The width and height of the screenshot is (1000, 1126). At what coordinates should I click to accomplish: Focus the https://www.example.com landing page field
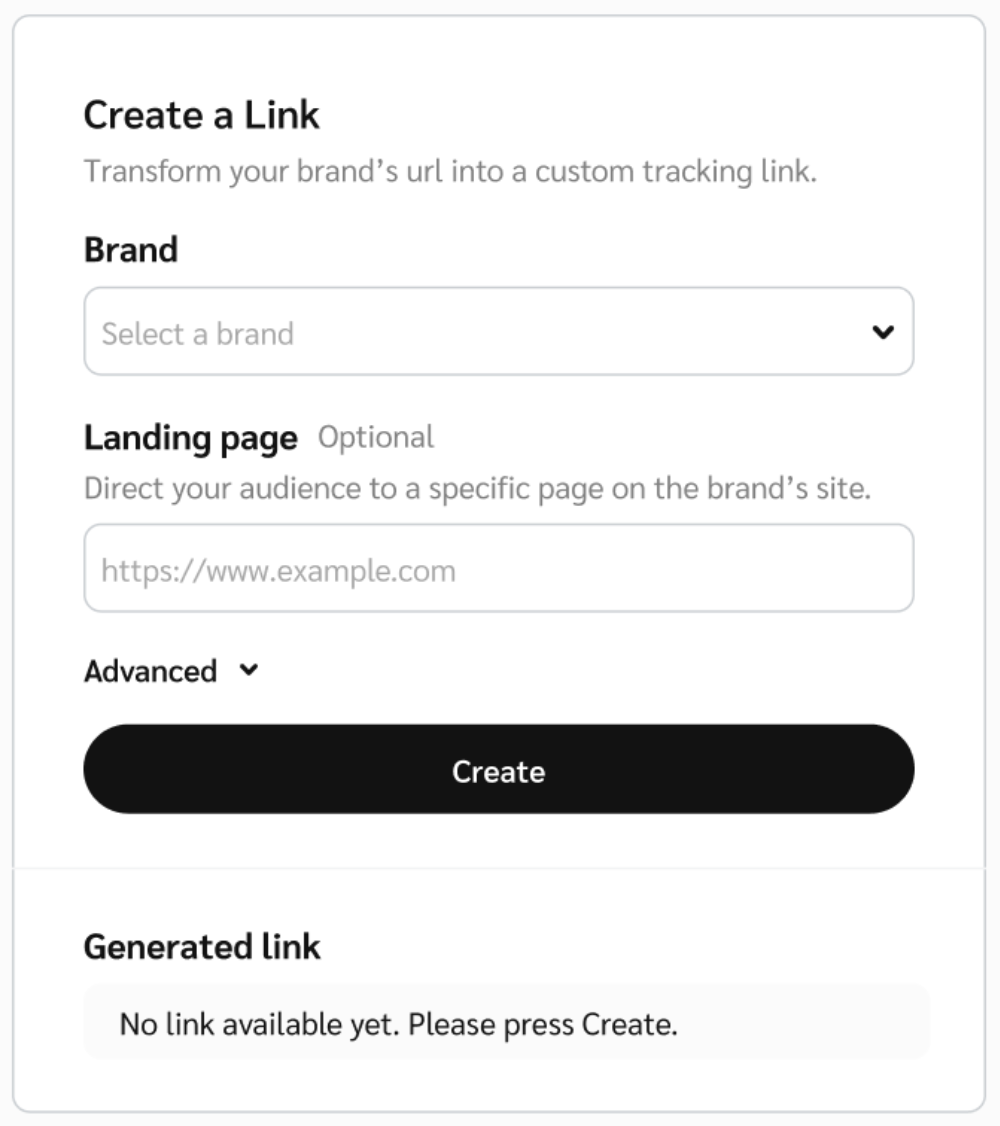499,568
